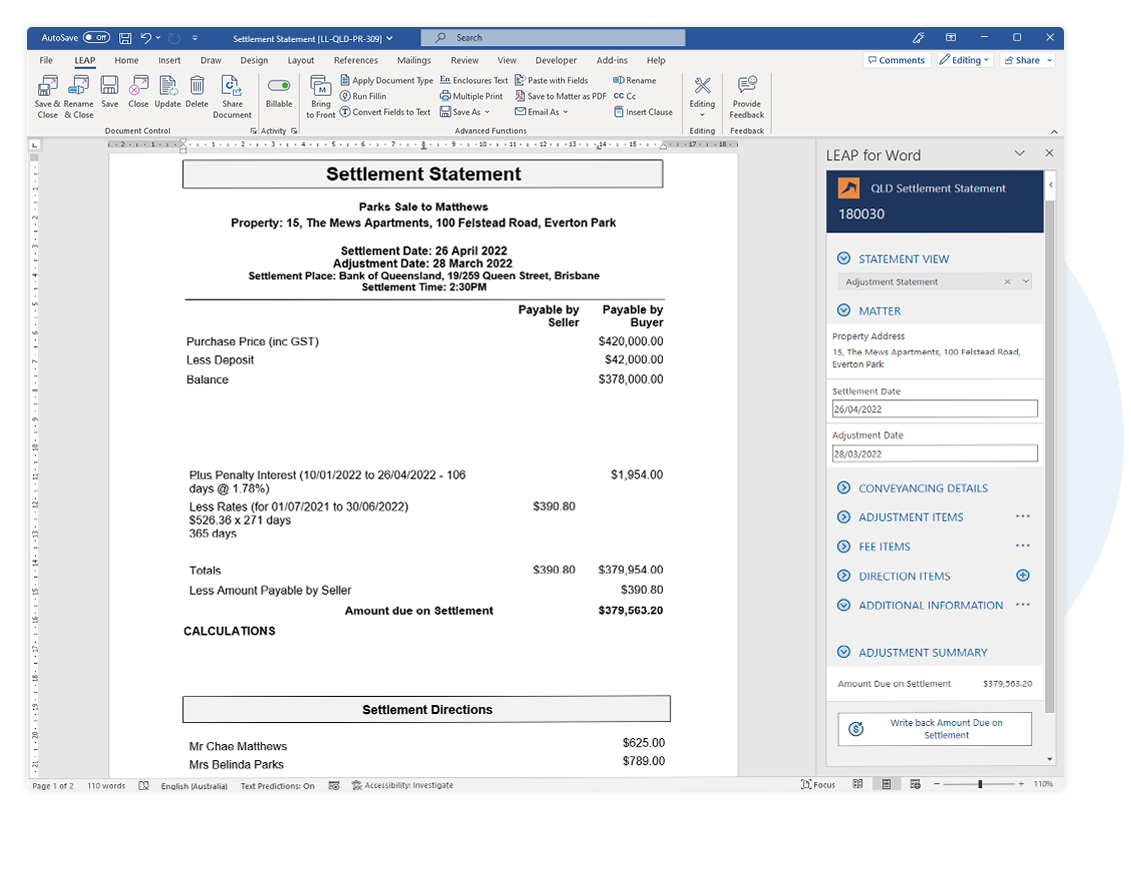The image size is (1131, 873).
Task: Add a Direction Item with plus icon
Action: pos(1023,576)
